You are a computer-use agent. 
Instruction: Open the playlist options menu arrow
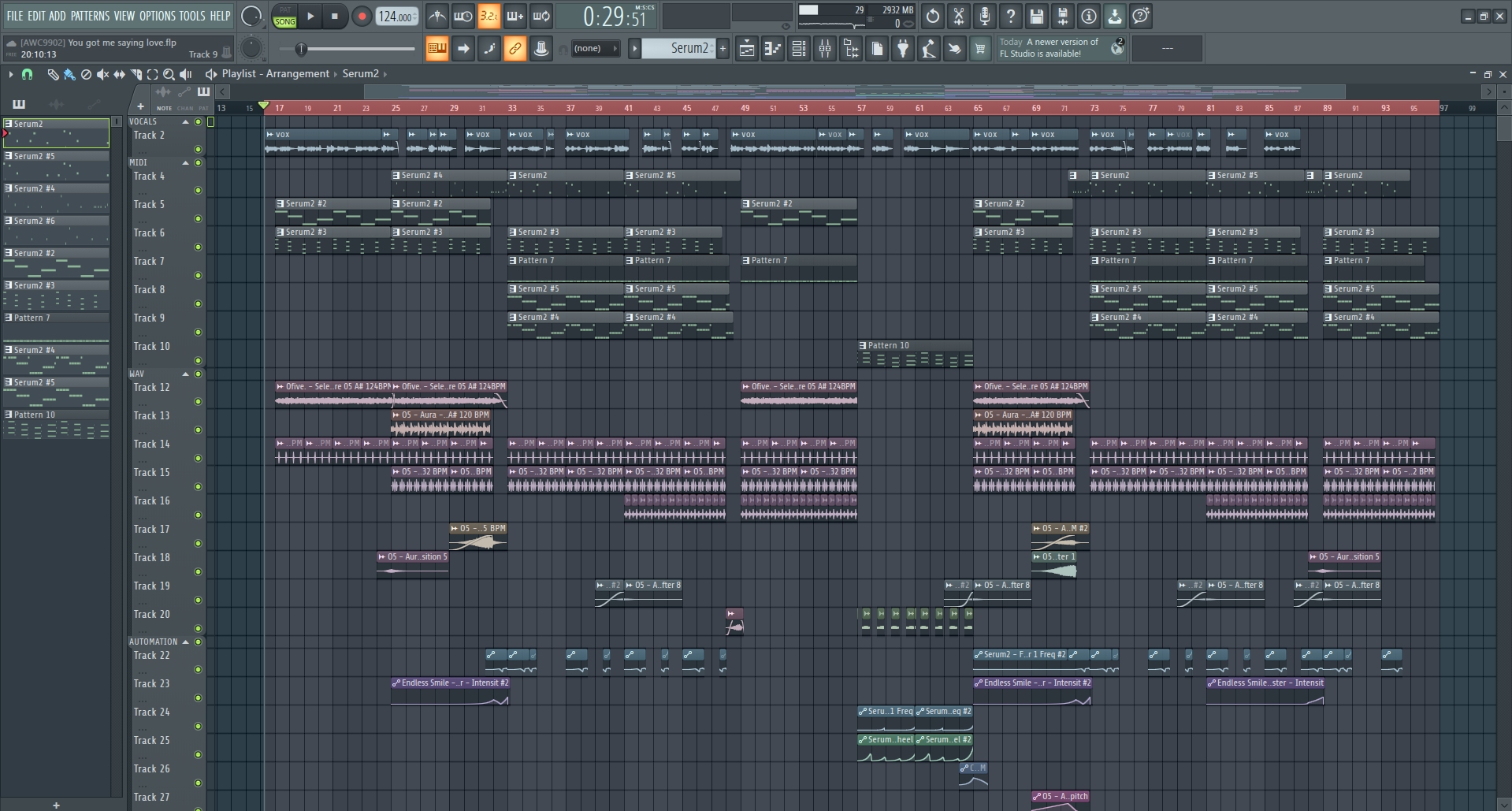pyautogui.click(x=10, y=74)
